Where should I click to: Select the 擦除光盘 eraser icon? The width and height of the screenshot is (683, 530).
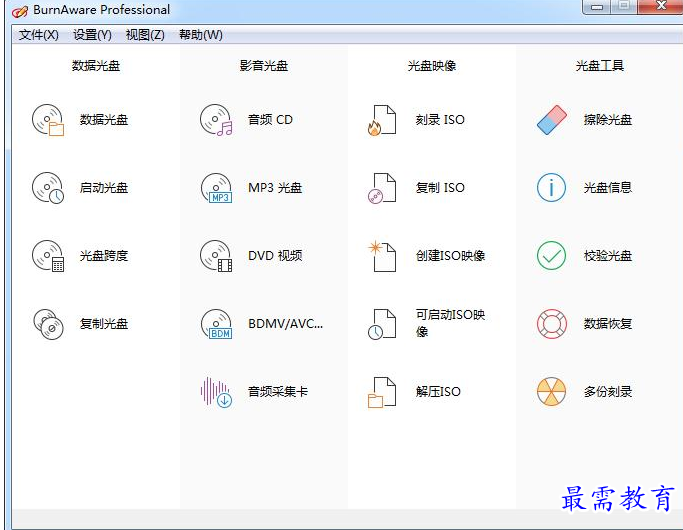coord(551,120)
